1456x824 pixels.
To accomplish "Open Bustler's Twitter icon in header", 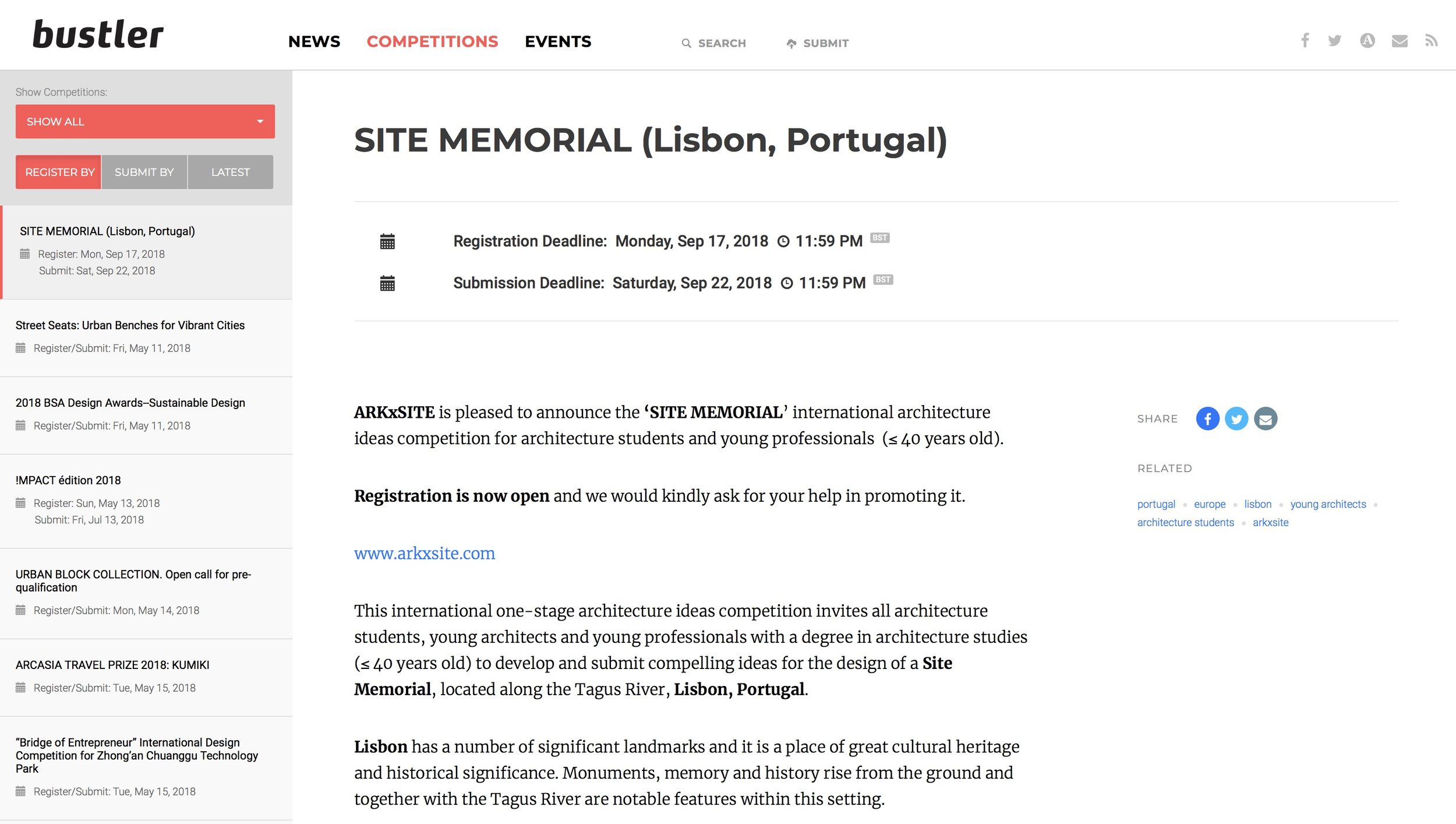I will pyautogui.click(x=1334, y=41).
